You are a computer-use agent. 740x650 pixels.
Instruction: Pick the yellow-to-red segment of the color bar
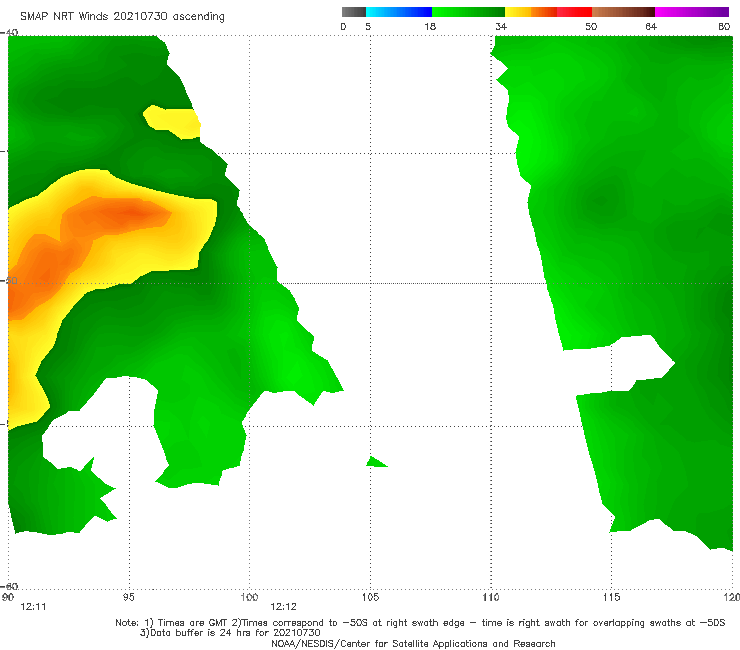[x=548, y=12]
